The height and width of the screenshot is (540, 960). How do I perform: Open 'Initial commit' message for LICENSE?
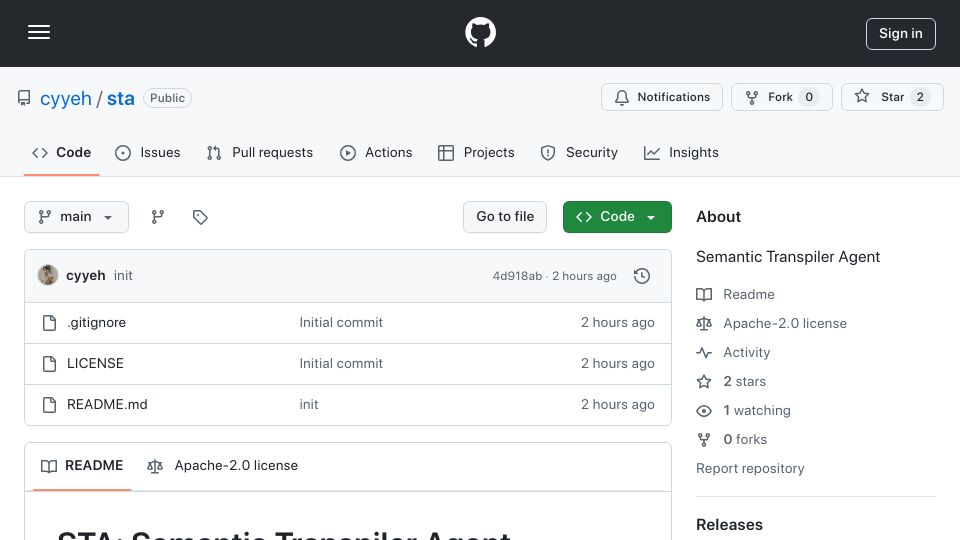pos(341,364)
